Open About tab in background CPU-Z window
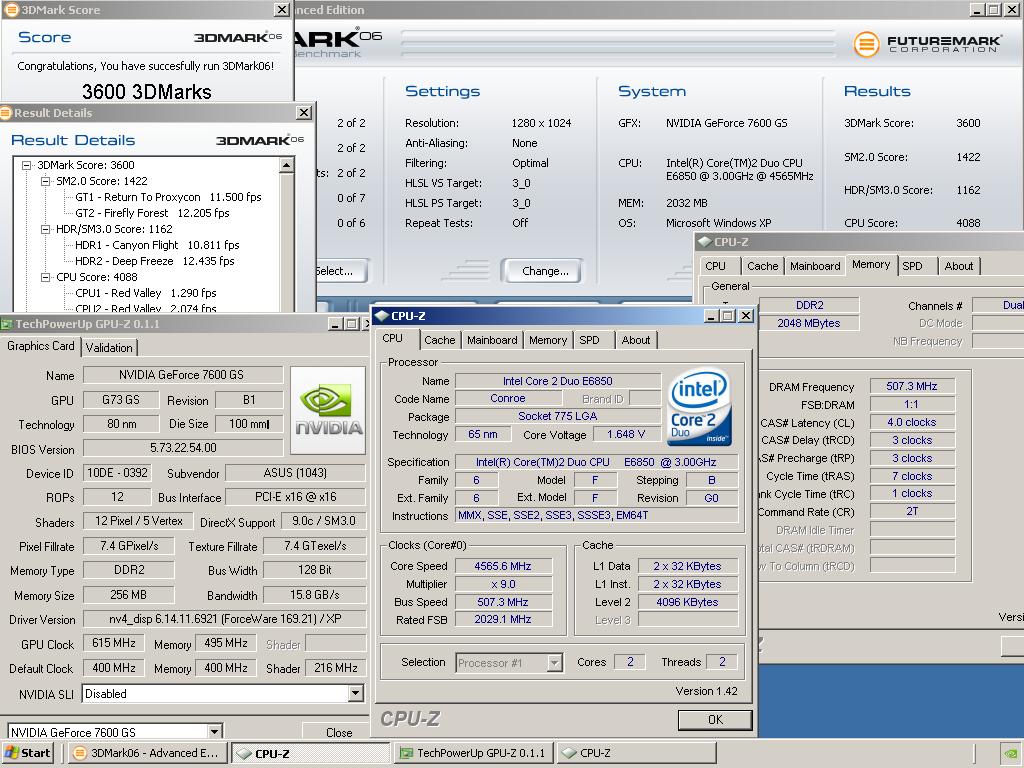This screenshot has width=1024, height=768. tap(959, 266)
